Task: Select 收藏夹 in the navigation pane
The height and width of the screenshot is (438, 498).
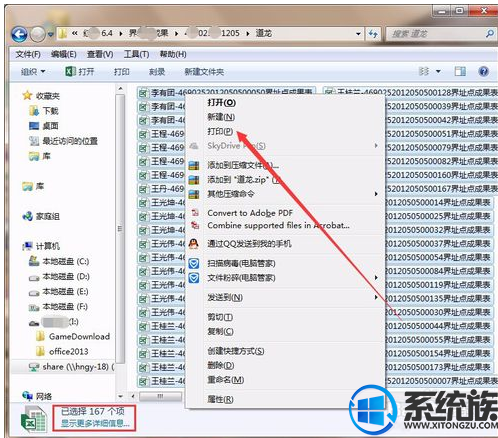Action: pos(41,96)
